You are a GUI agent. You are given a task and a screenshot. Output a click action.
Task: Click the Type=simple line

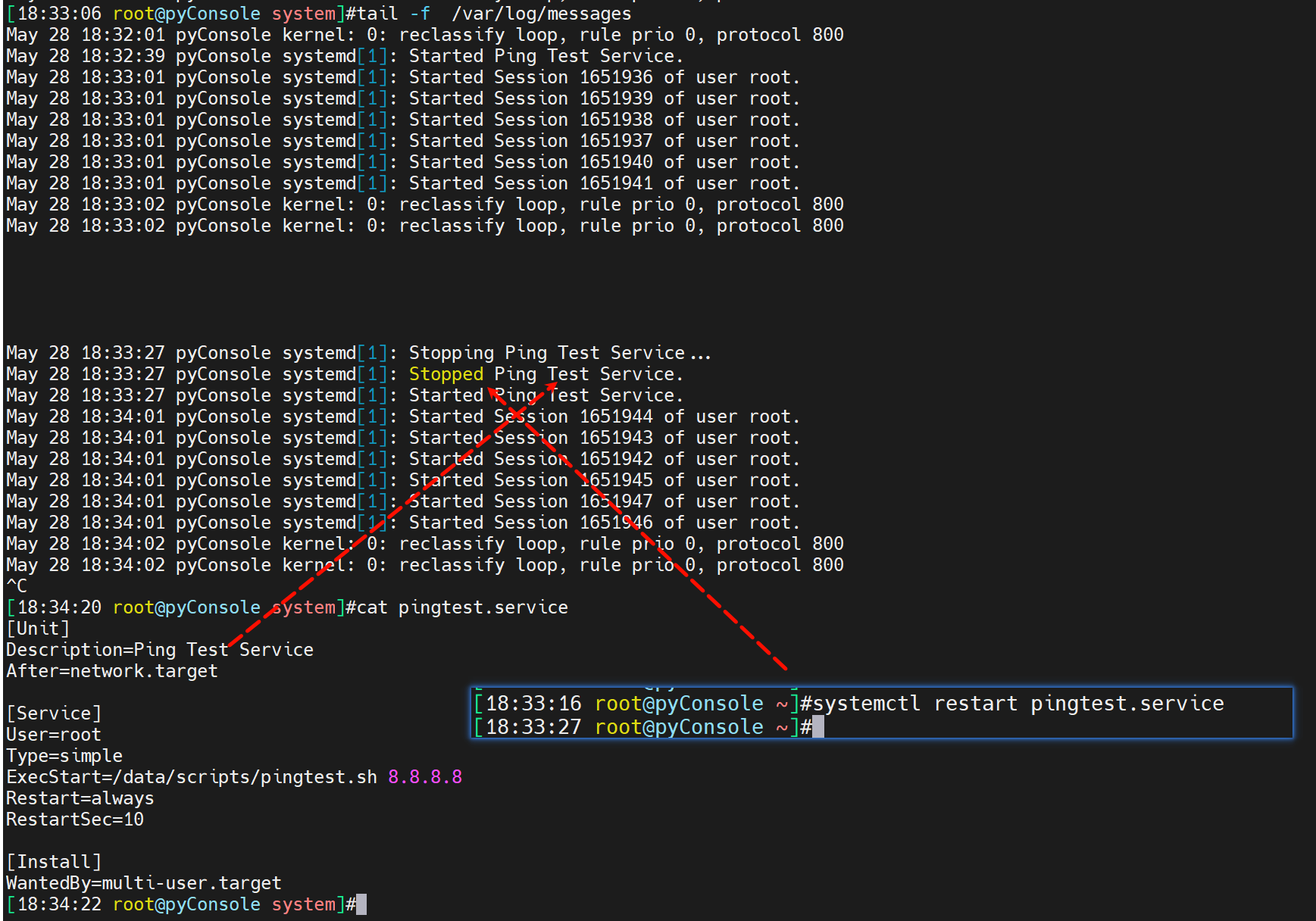tap(64, 756)
